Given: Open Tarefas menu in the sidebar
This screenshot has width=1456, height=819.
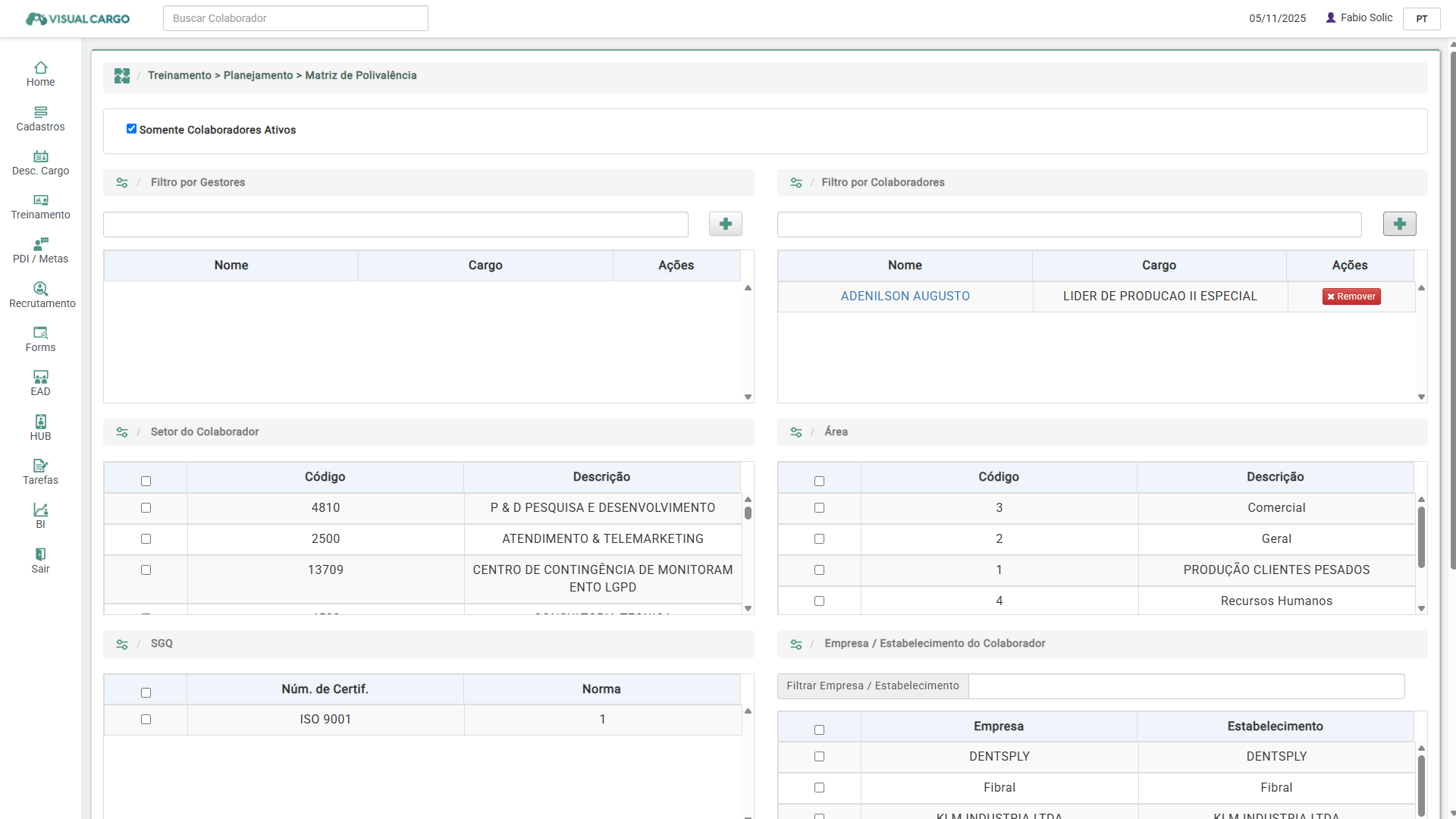Looking at the screenshot, I should (40, 472).
